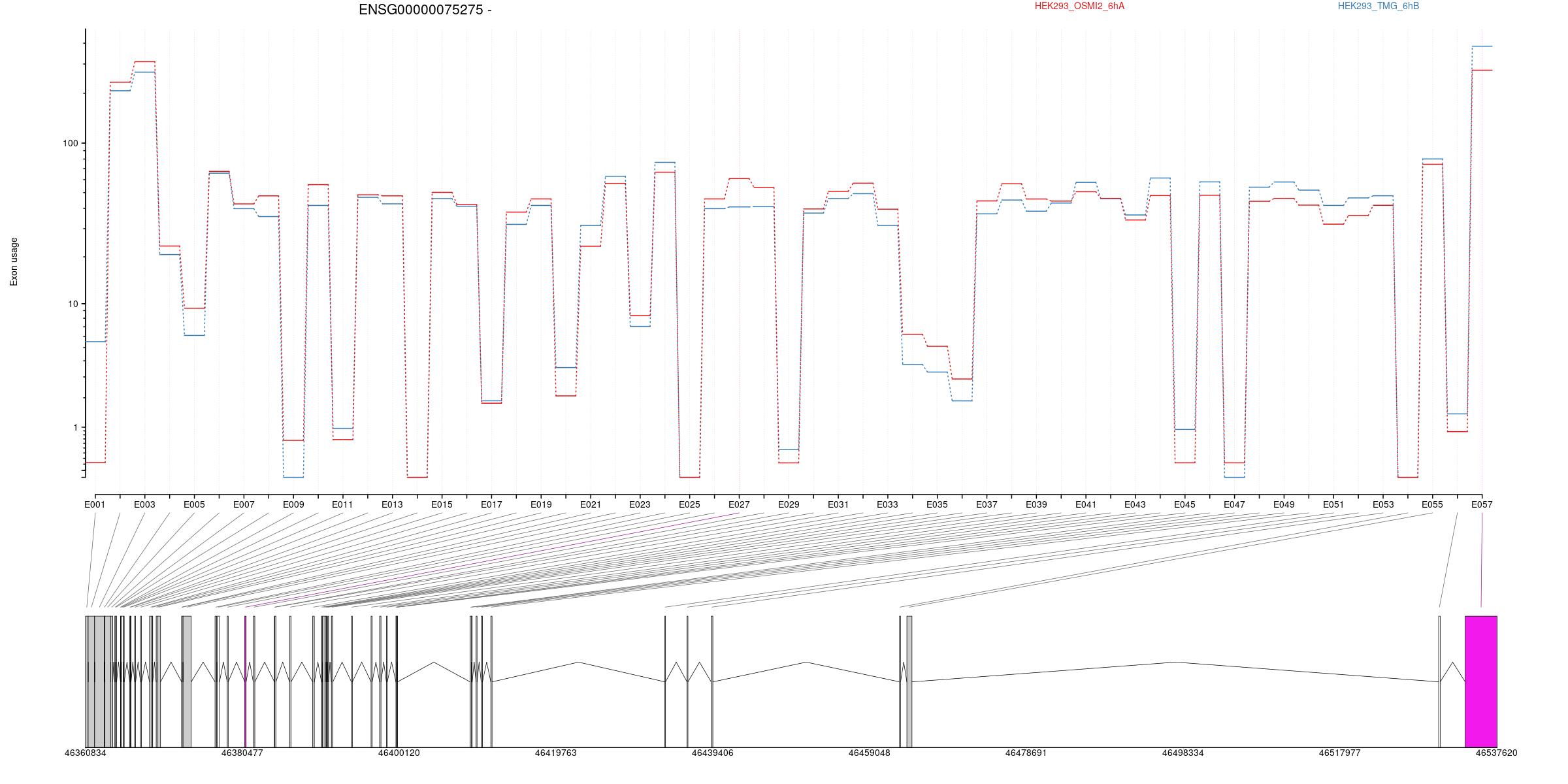Click genomic coordinate 46360834
1568x784 pixels.
point(86,753)
